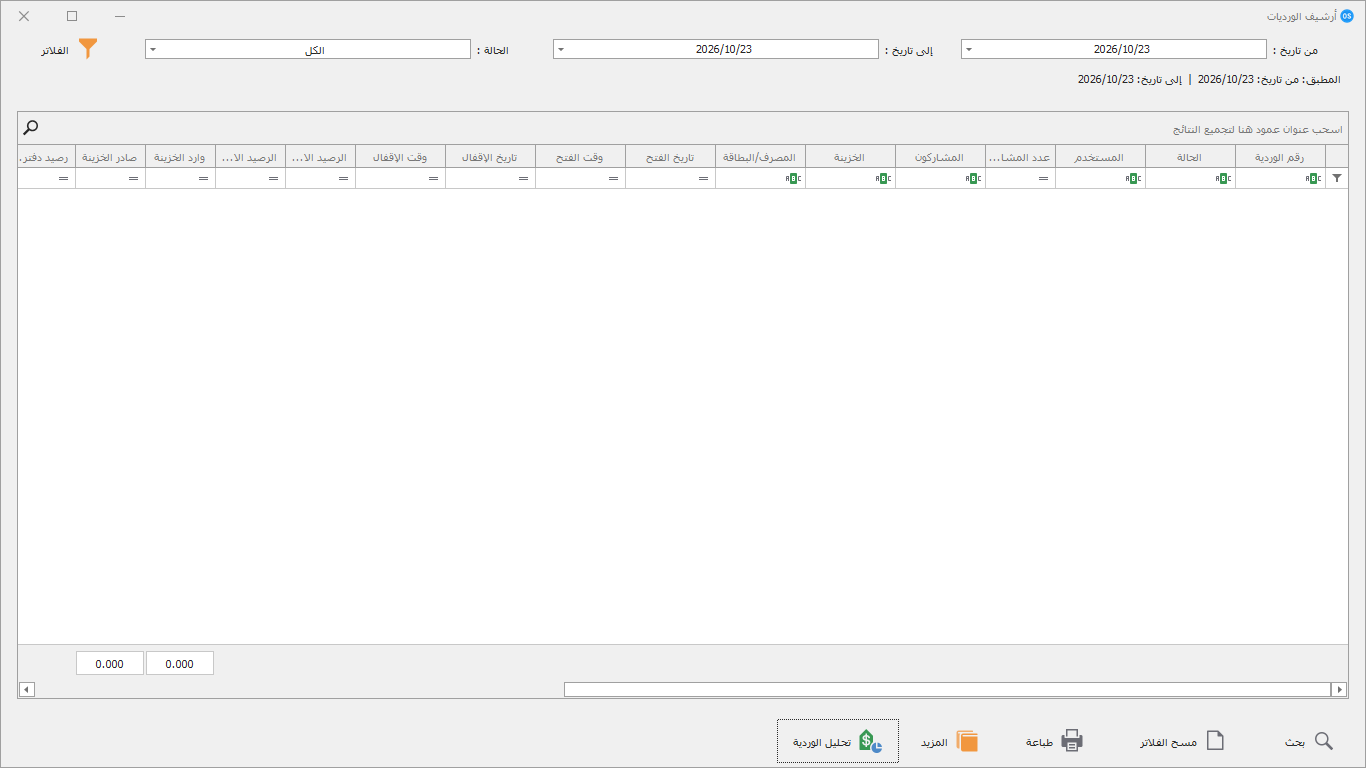Click the الخزينة column header
This screenshot has width=1366, height=768.
850,157
